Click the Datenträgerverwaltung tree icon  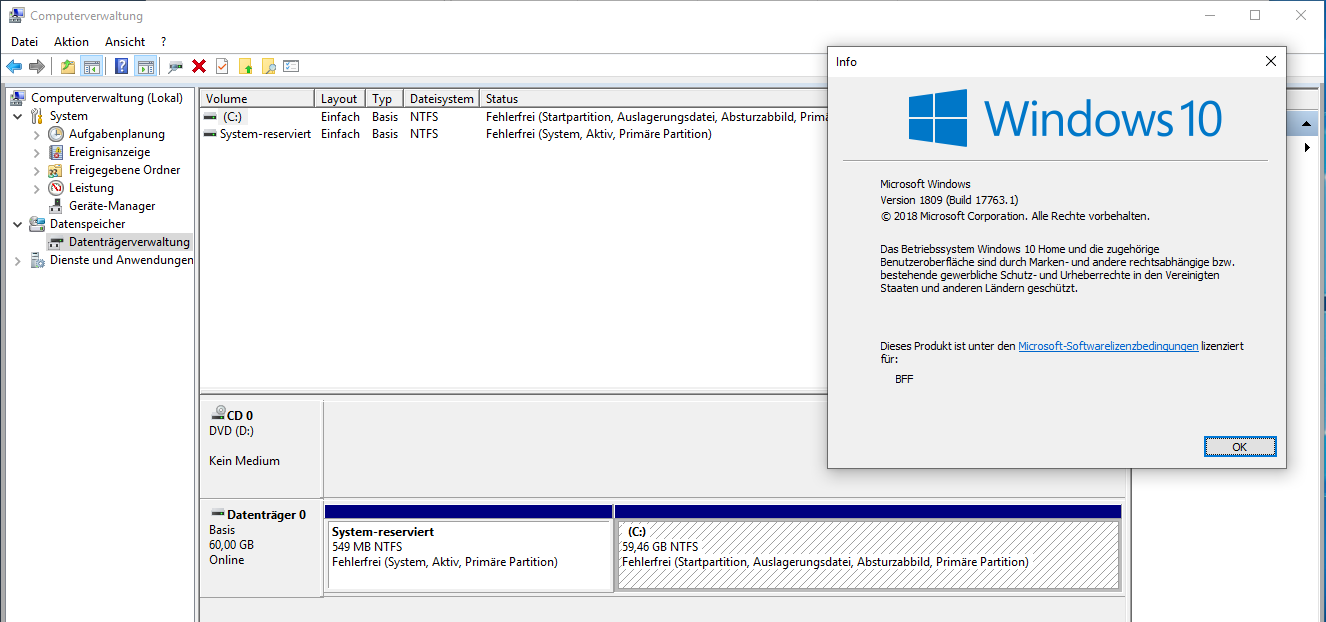[56, 242]
